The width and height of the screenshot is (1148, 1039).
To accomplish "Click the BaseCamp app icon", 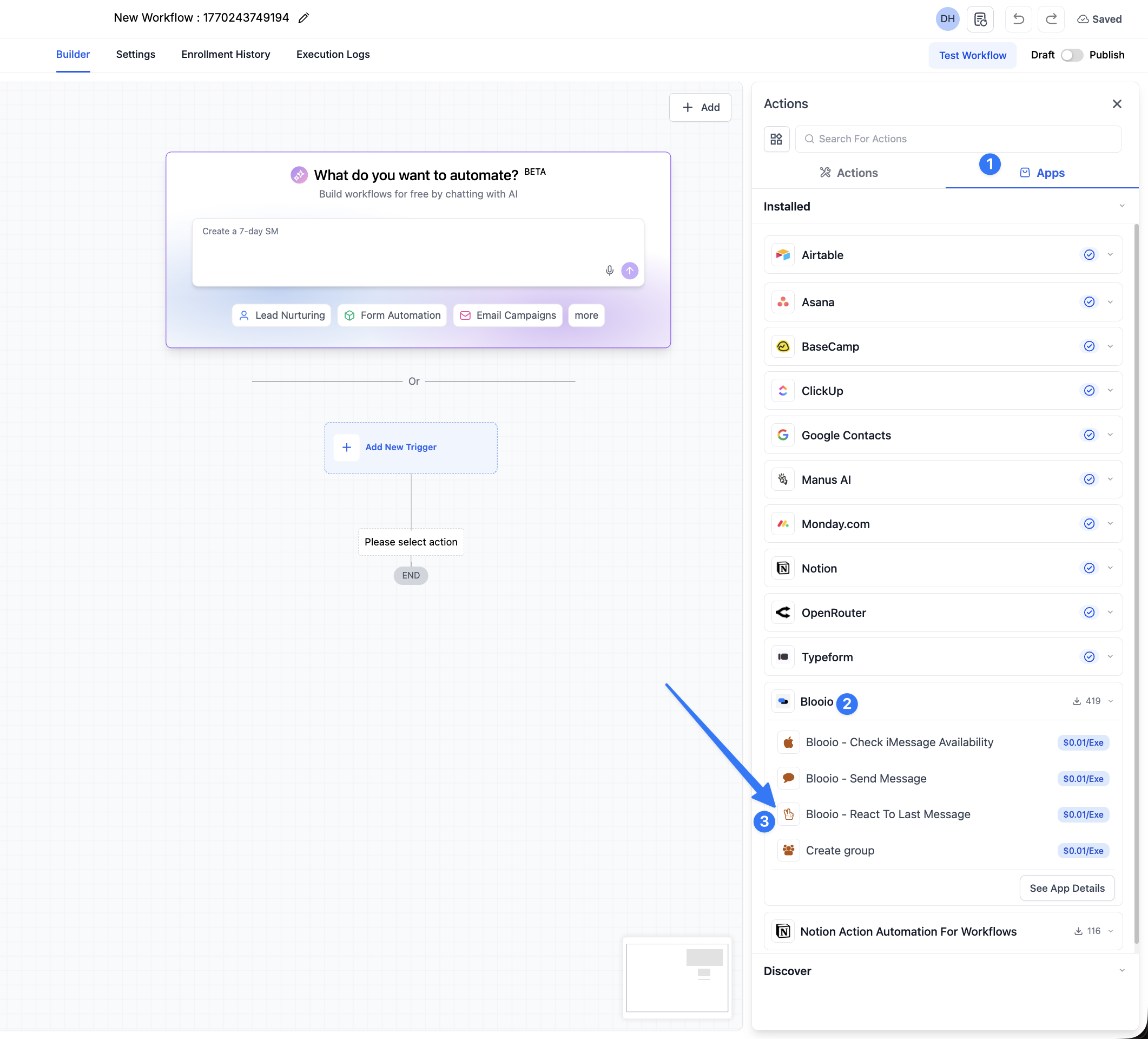I will pyautogui.click(x=783, y=346).
